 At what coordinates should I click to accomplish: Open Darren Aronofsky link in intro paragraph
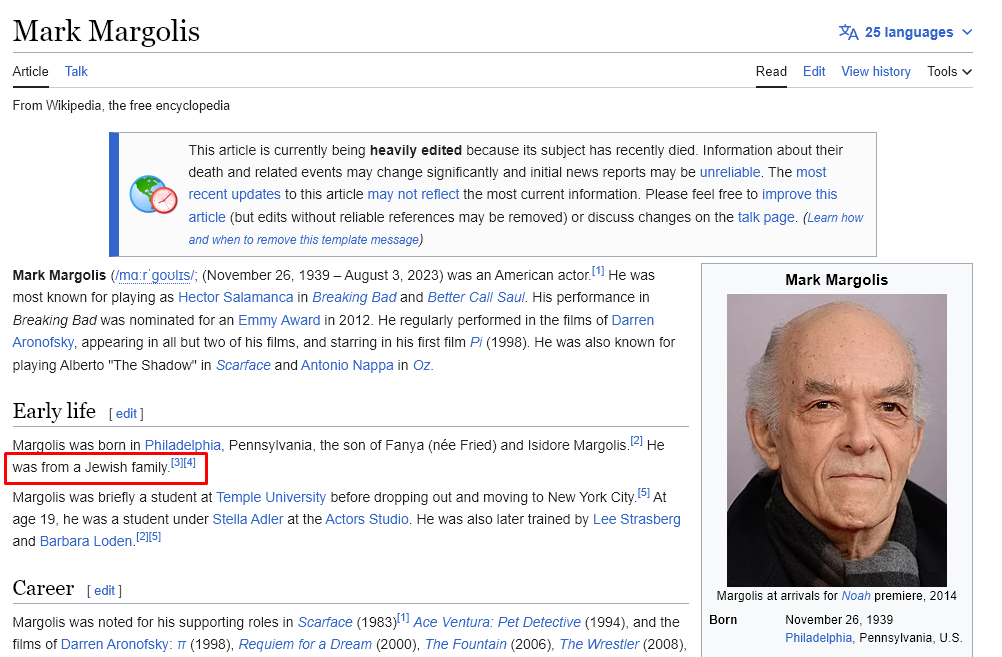[632, 320]
